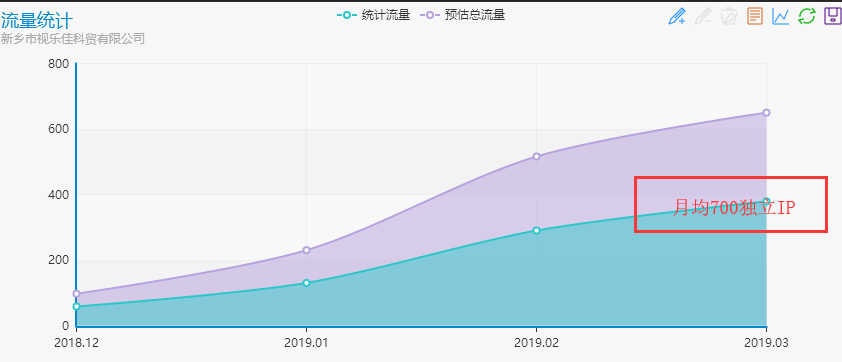Image resolution: width=842 pixels, height=362 pixels.
Task: Click the y-axis label 200
Action: click(x=59, y=260)
